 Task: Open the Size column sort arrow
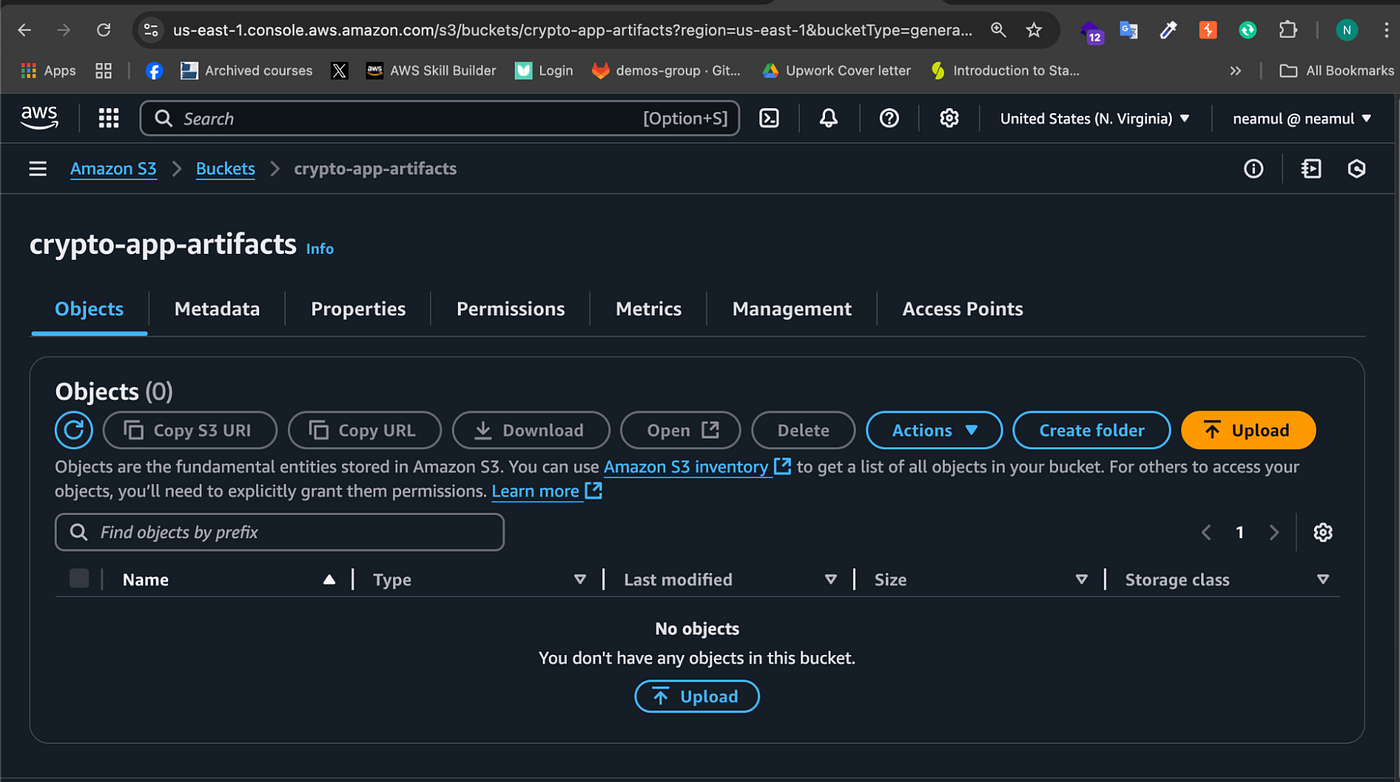click(x=1081, y=579)
